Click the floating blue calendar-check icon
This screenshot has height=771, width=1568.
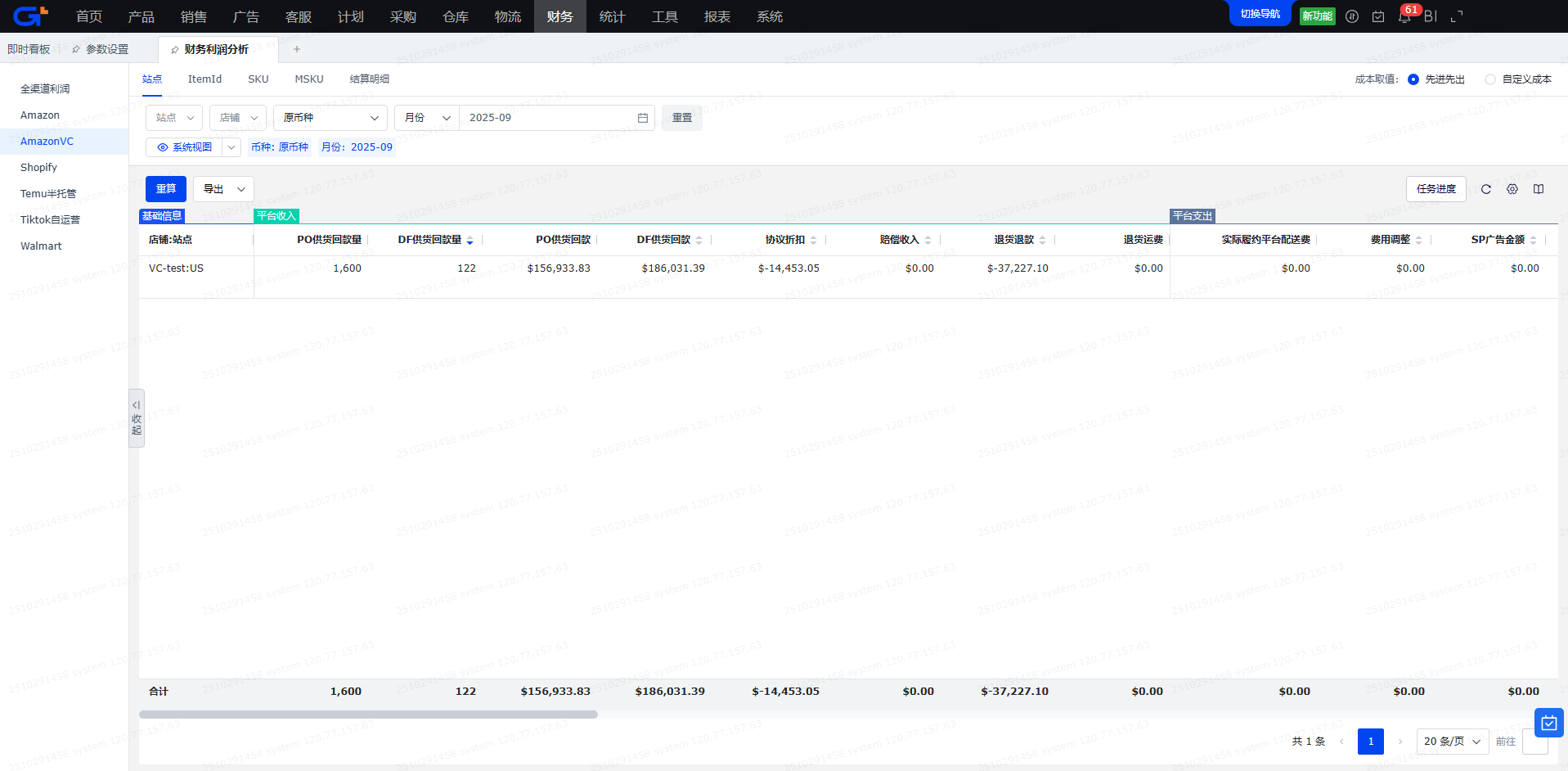point(1549,723)
